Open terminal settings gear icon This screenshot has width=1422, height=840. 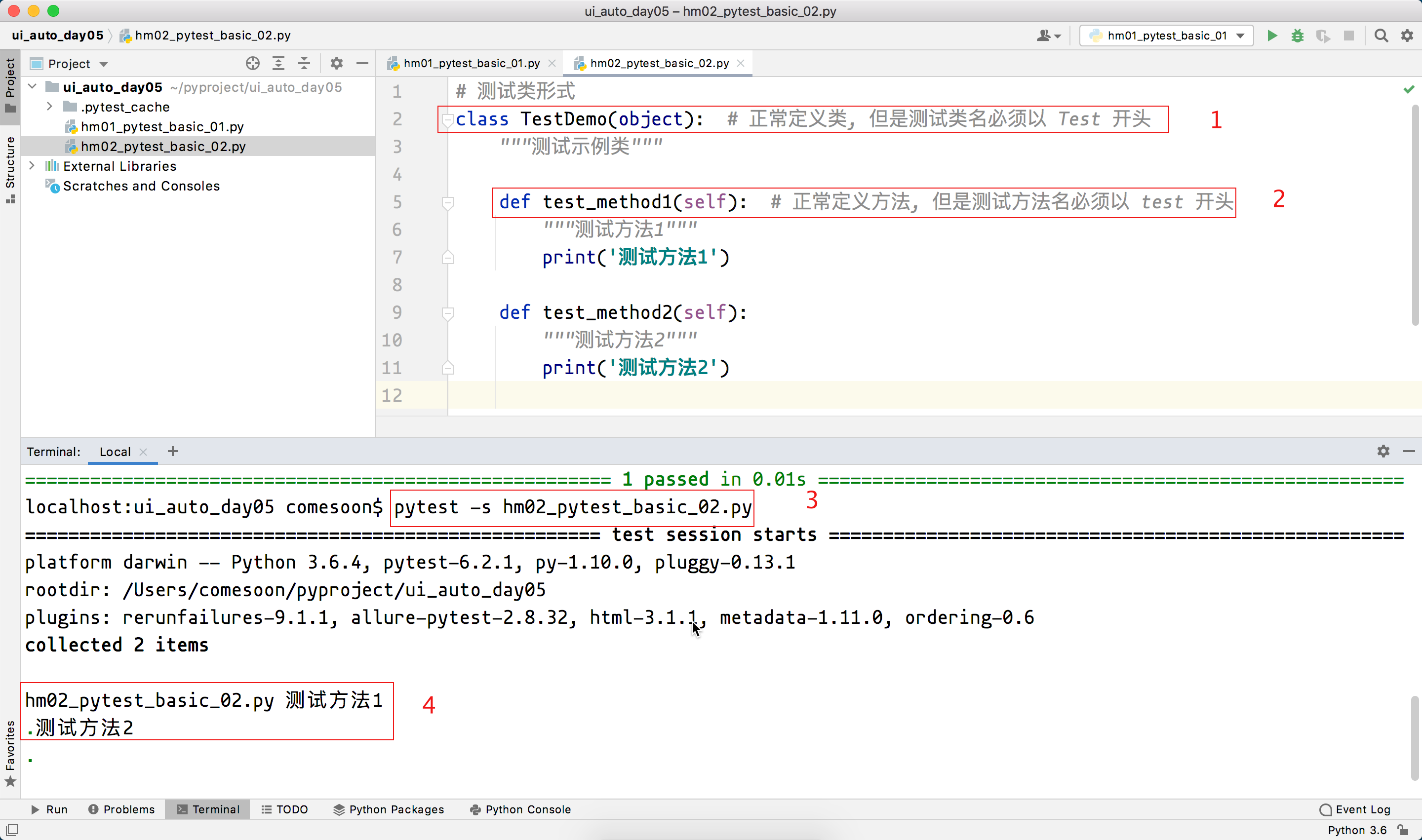(1383, 451)
